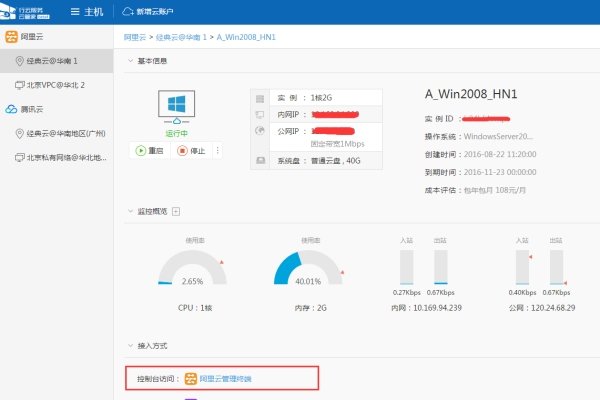Screen dimensions: 600x400
Task: Click the instance spec icon beside 1核2G
Action: [x=260, y=99]
